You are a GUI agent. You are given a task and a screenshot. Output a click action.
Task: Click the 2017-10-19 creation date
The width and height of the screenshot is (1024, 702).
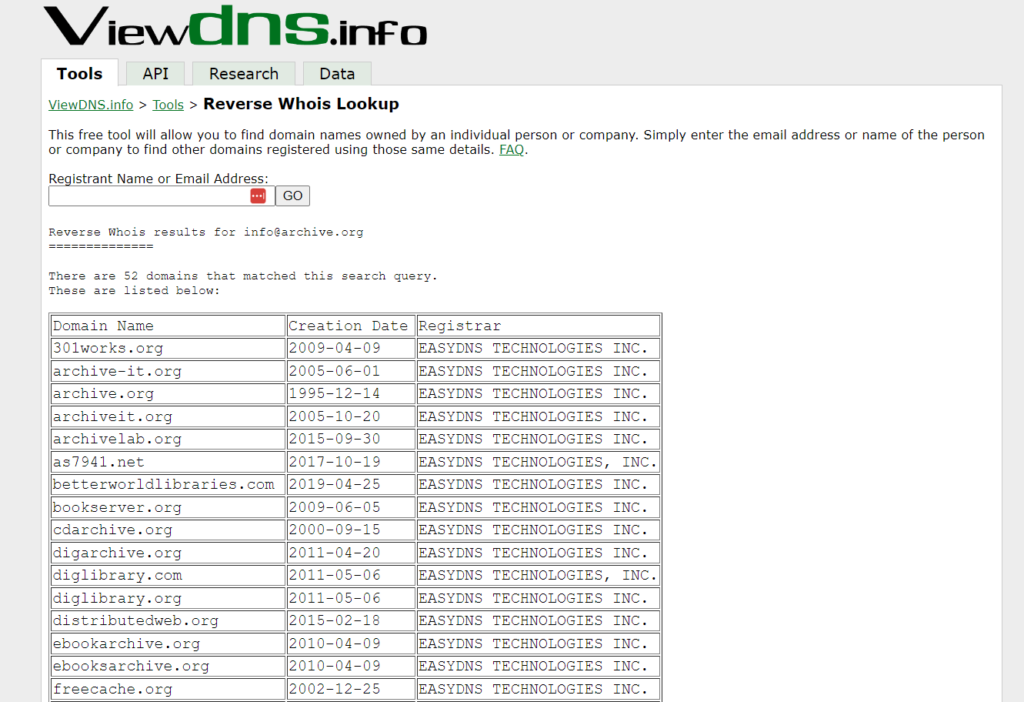click(351, 462)
